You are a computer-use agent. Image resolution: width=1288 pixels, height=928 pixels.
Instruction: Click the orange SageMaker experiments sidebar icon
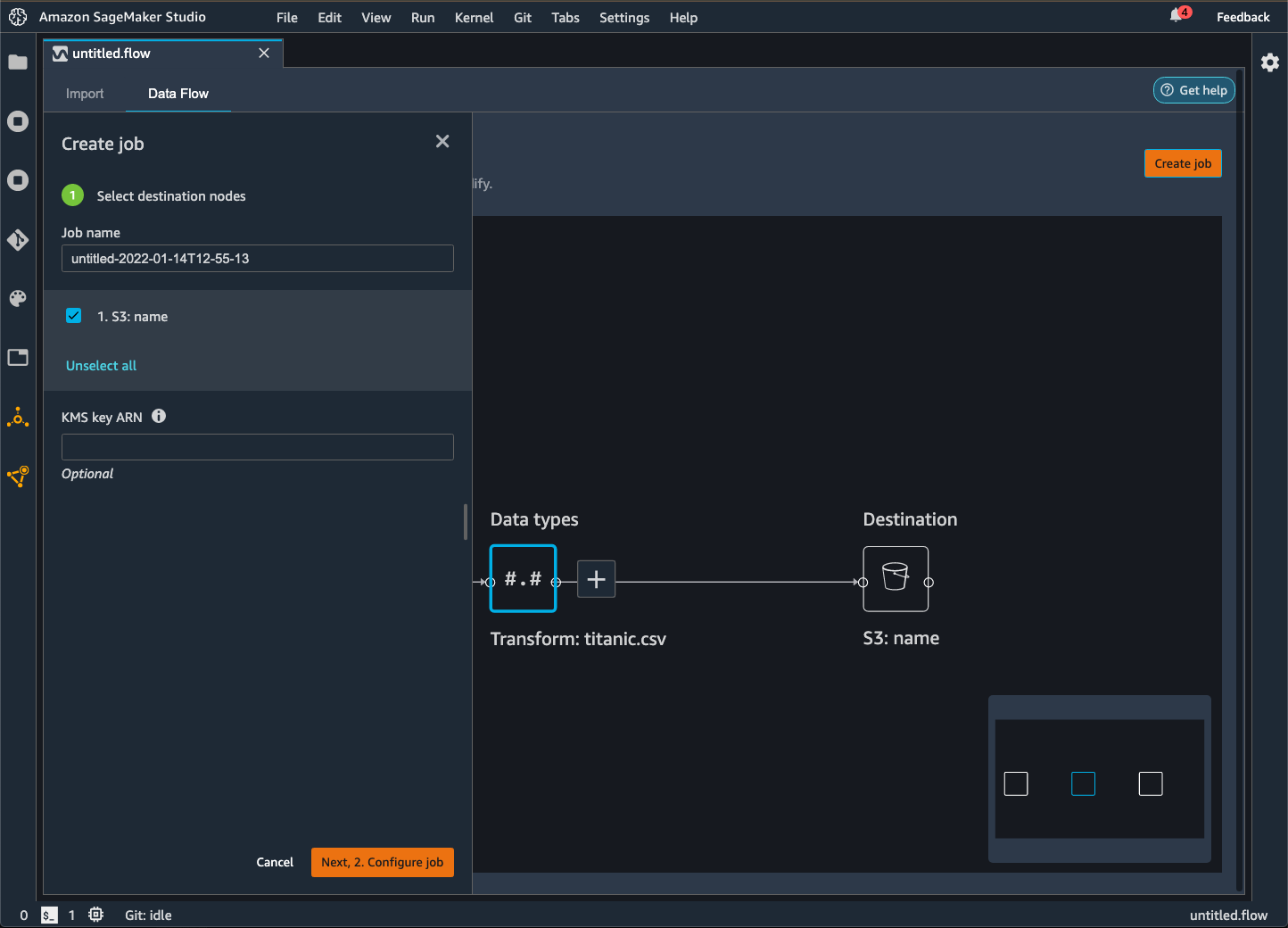click(x=18, y=476)
